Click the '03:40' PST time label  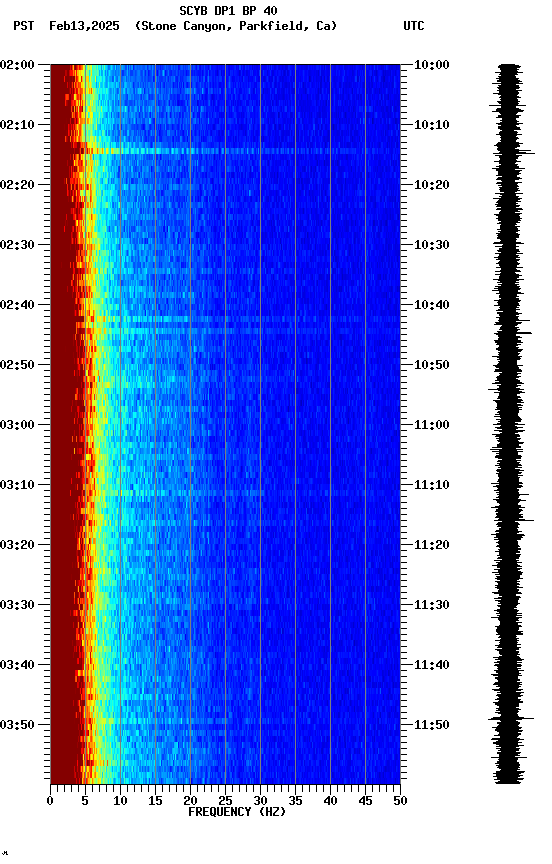(x=17, y=665)
